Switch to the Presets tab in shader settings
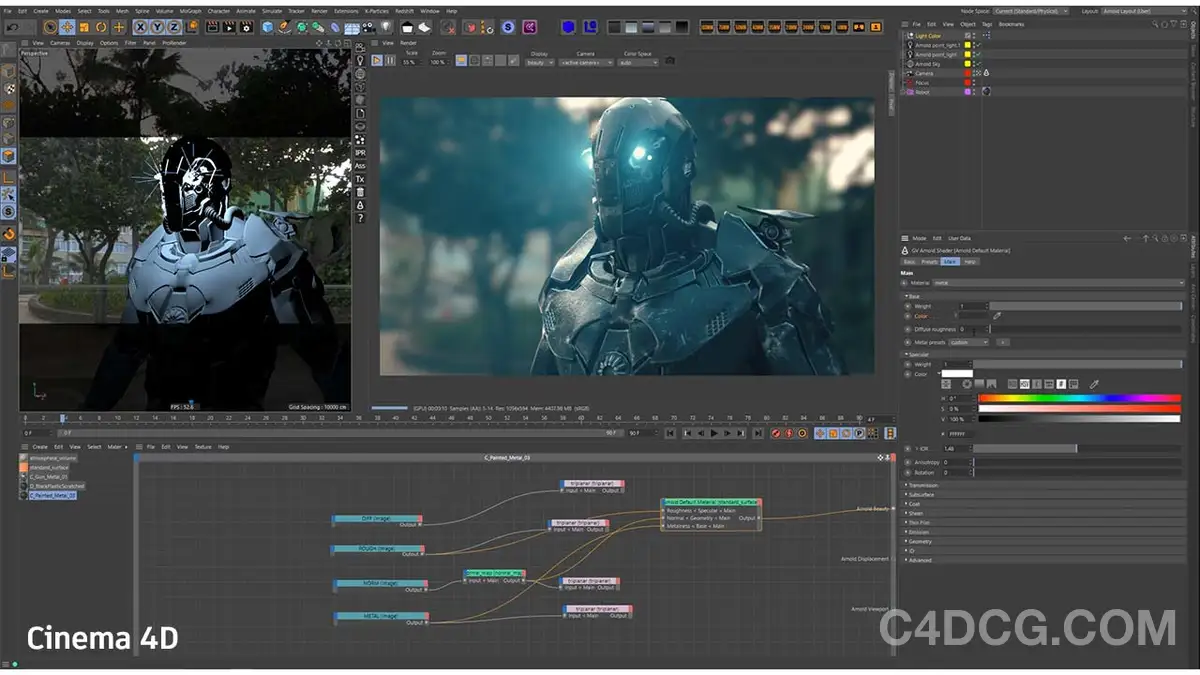The height and width of the screenshot is (675, 1200). click(x=930, y=262)
